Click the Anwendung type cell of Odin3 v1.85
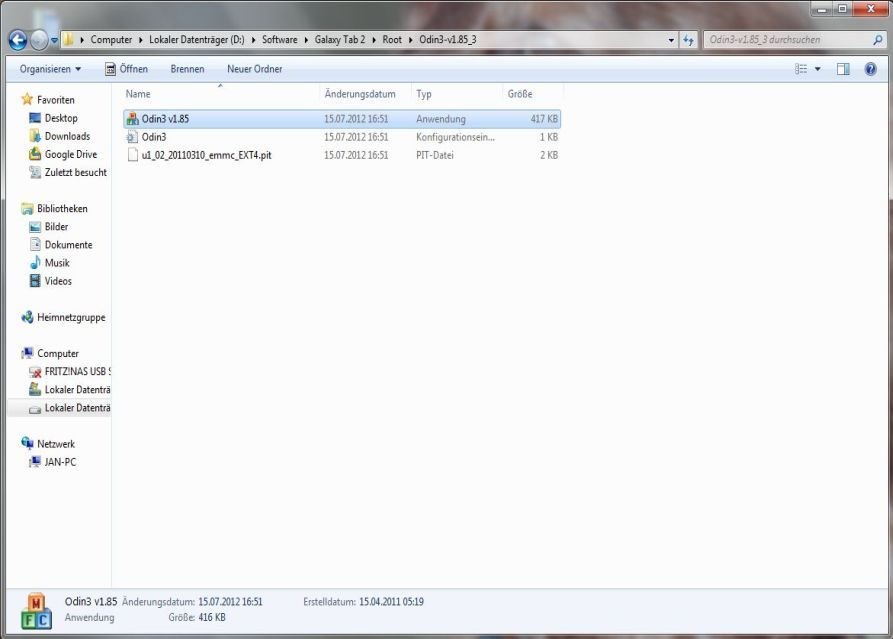Image resolution: width=893 pixels, height=639 pixels. pos(441,119)
